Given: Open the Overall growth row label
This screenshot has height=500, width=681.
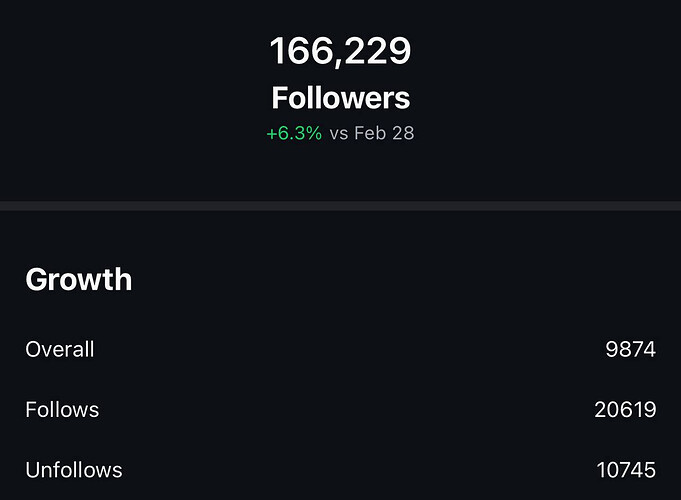Looking at the screenshot, I should click(60, 349).
